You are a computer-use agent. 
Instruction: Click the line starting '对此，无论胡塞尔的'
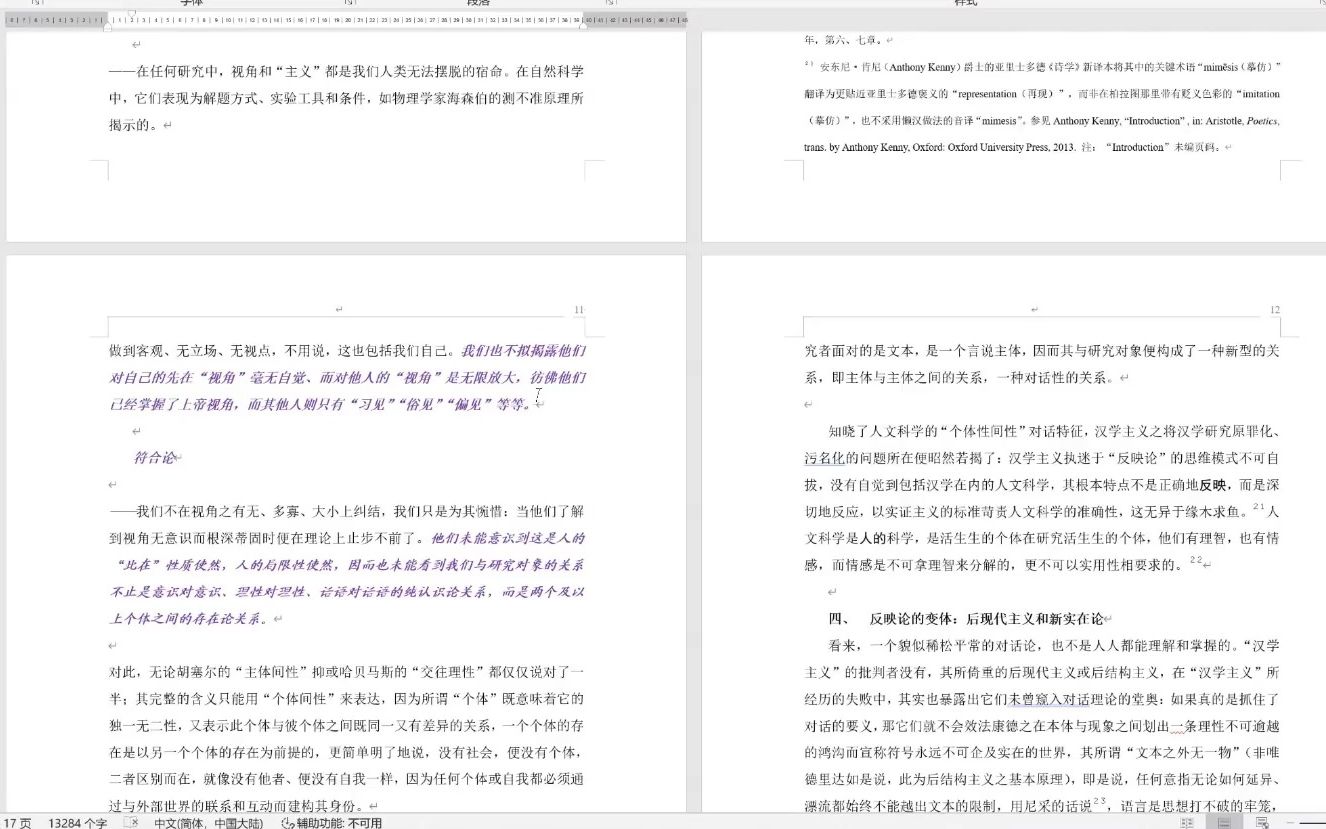coord(346,672)
